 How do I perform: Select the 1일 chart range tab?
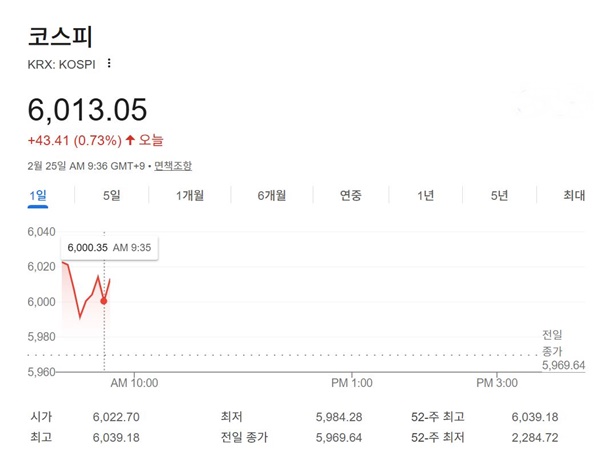click(x=37, y=196)
